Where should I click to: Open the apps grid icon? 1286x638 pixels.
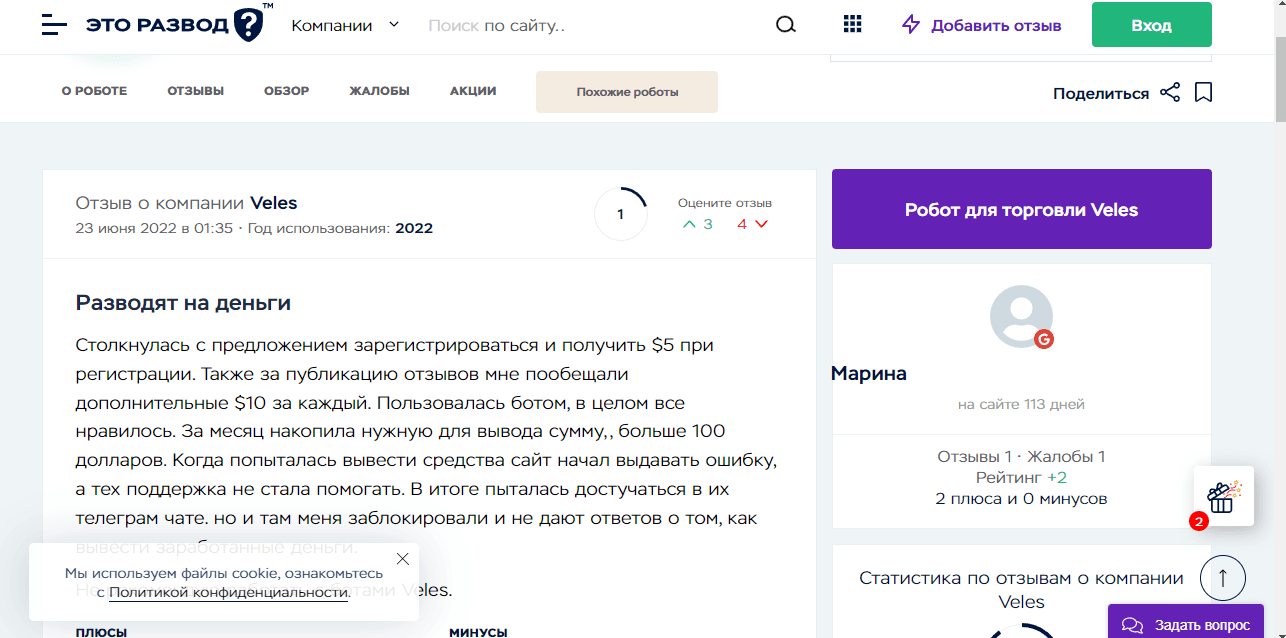pos(853,25)
